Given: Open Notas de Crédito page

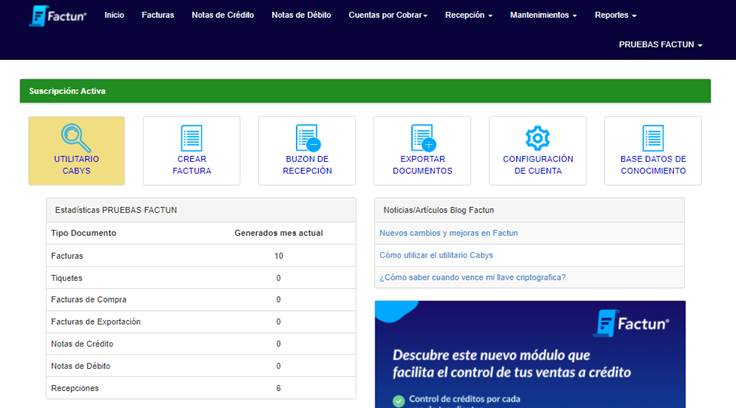Looking at the screenshot, I should (x=222, y=15).
